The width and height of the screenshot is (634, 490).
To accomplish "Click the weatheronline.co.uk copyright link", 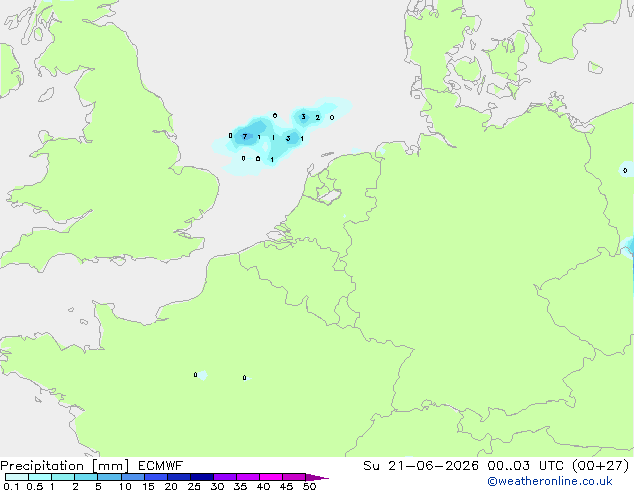I will pos(550,481).
